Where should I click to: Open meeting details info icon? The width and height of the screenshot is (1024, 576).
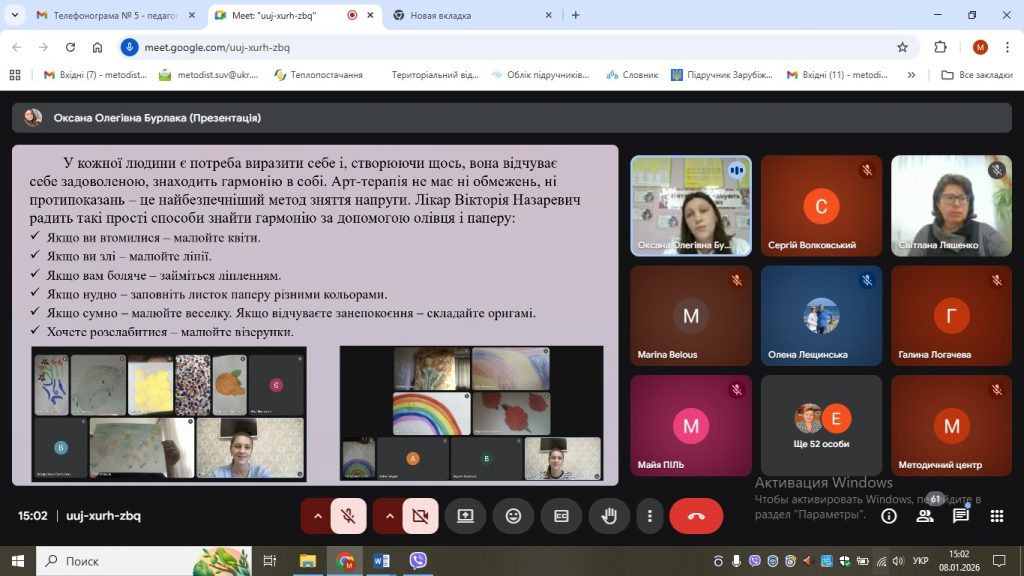[888, 516]
